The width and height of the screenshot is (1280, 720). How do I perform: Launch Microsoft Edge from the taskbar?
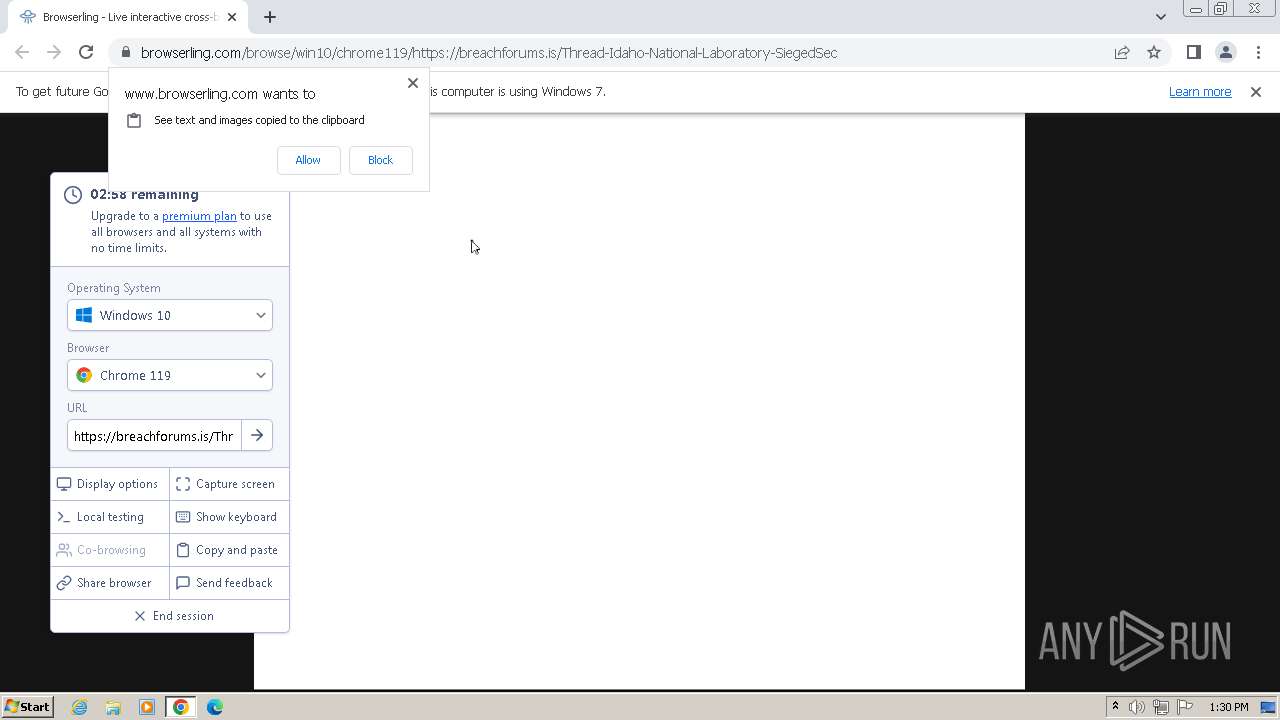(x=215, y=707)
